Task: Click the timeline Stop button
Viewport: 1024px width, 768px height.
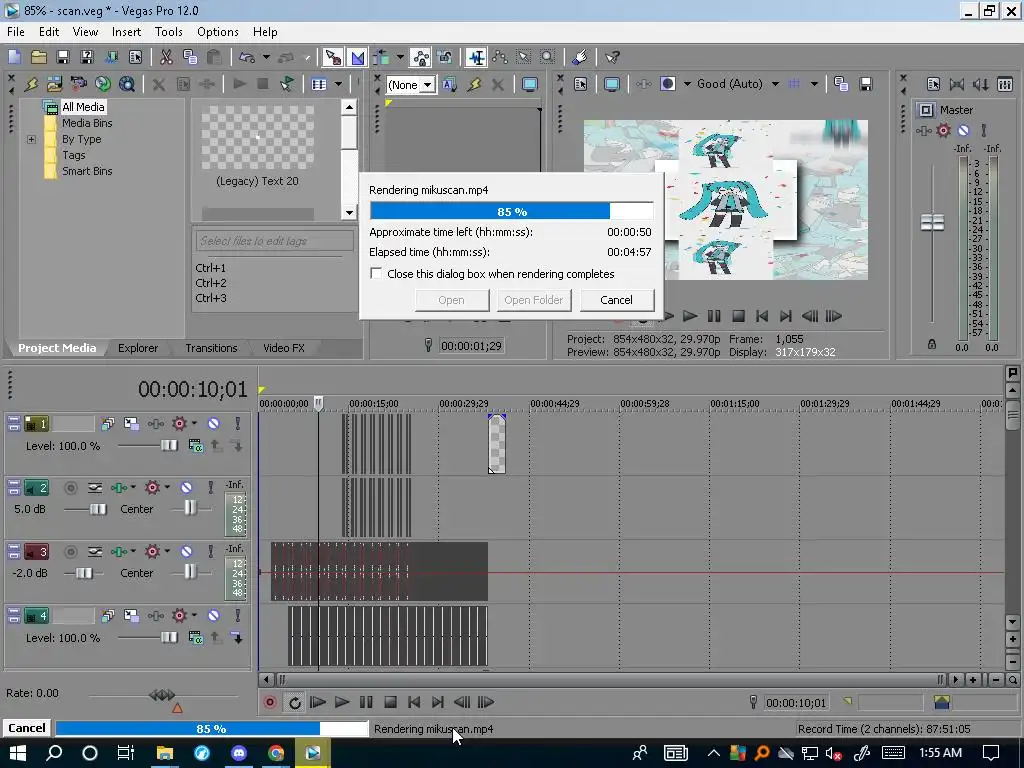Action: pyautogui.click(x=391, y=703)
